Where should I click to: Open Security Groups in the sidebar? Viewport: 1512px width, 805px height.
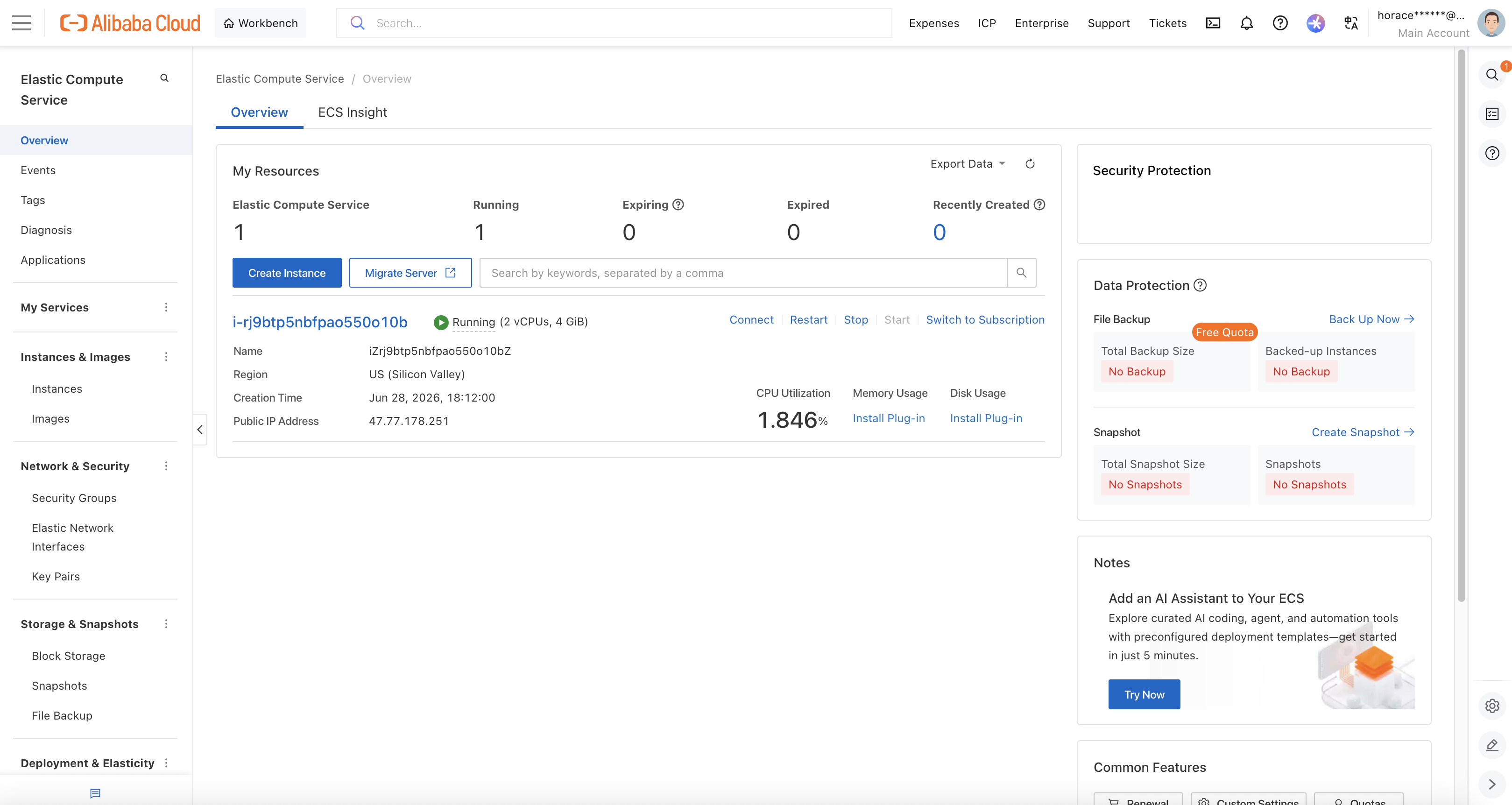(74, 498)
